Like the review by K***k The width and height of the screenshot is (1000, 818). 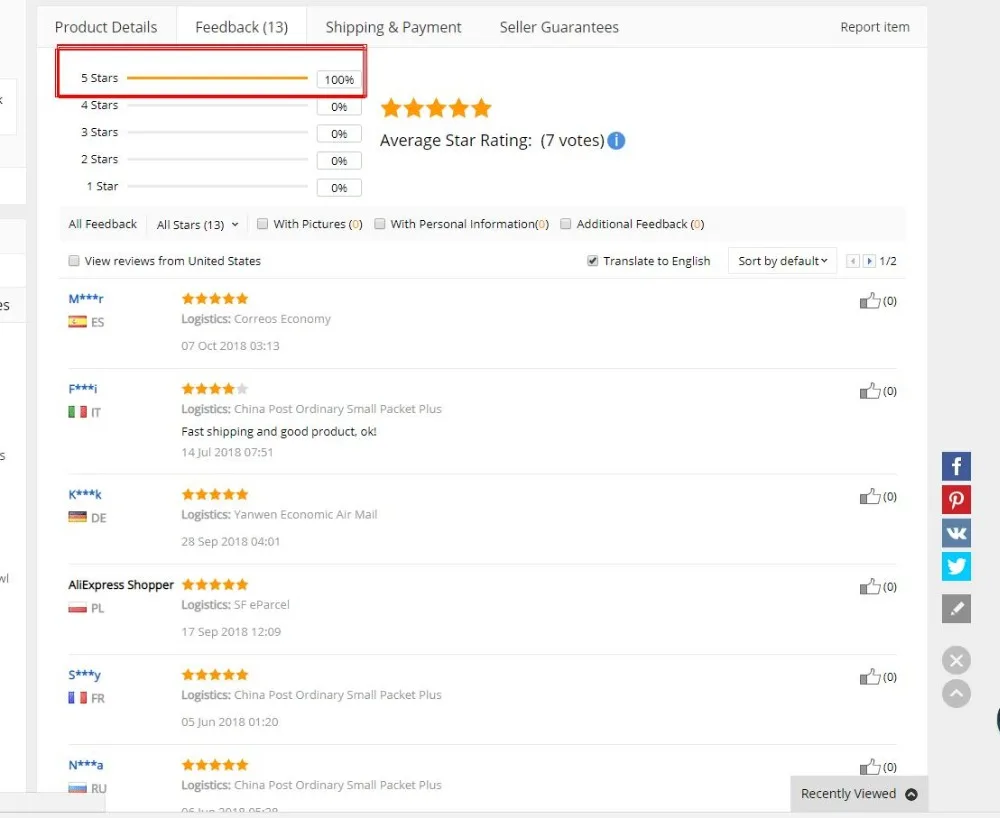[870, 496]
